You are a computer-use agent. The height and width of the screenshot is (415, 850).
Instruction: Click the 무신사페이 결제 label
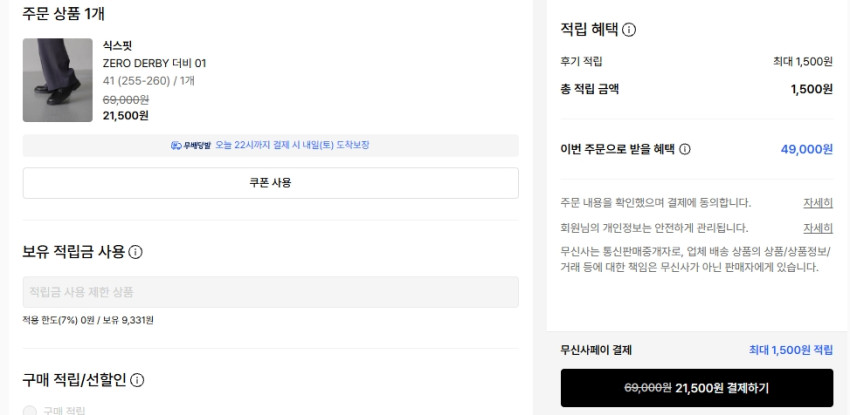point(596,350)
